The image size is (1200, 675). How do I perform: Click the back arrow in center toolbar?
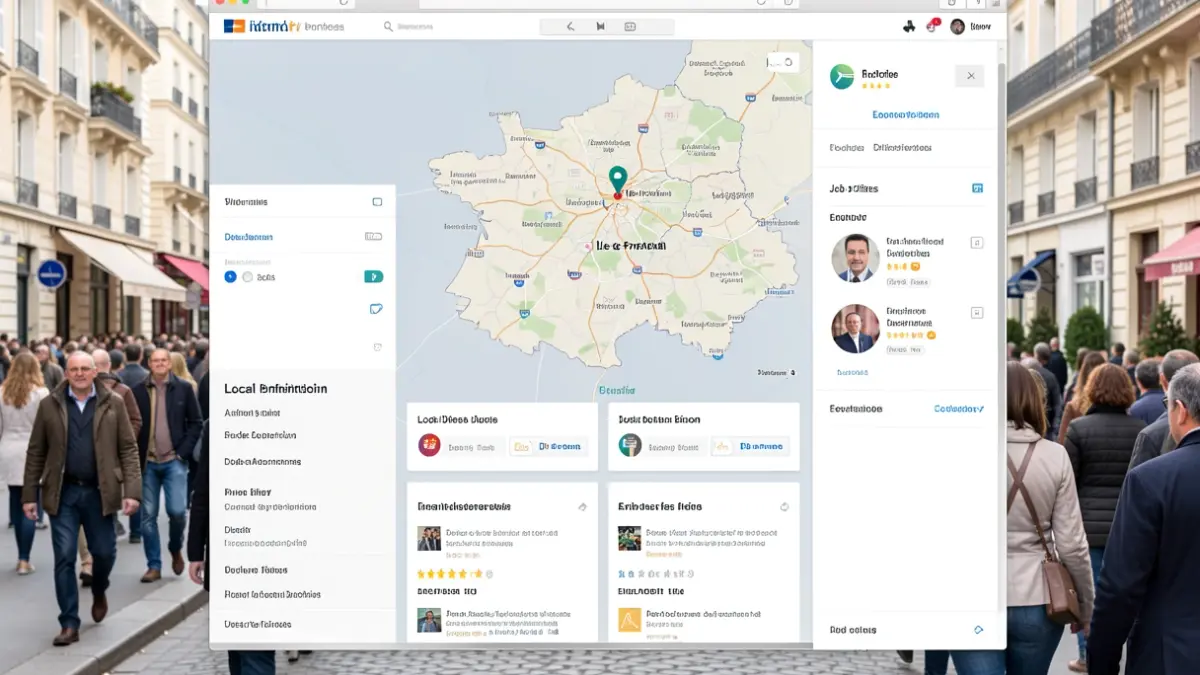click(571, 27)
